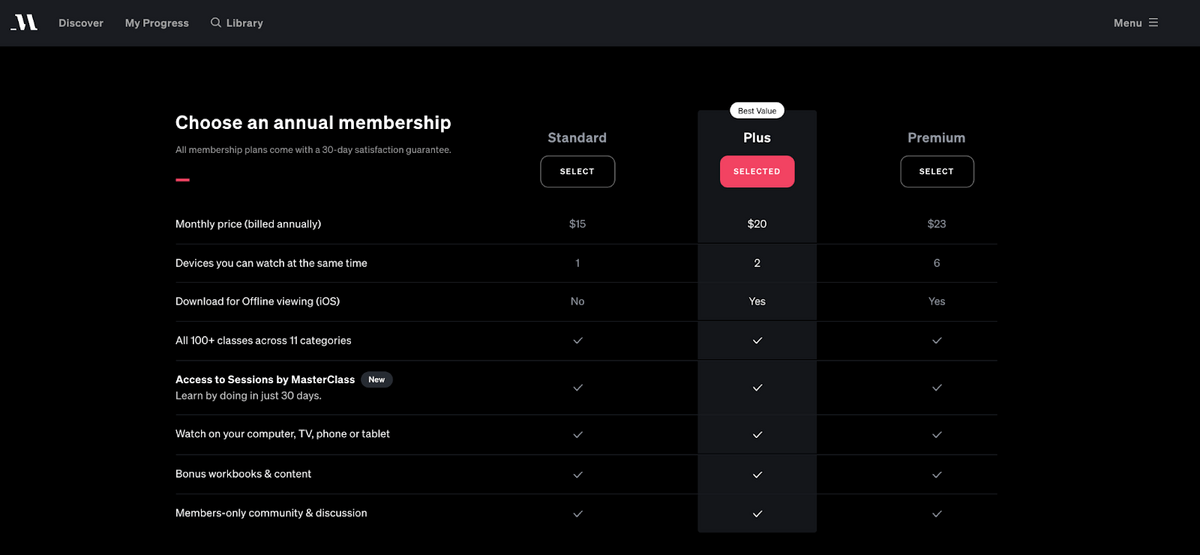This screenshot has height=555, width=1200.
Task: Click the MasterClass logo icon
Action: (x=24, y=22)
